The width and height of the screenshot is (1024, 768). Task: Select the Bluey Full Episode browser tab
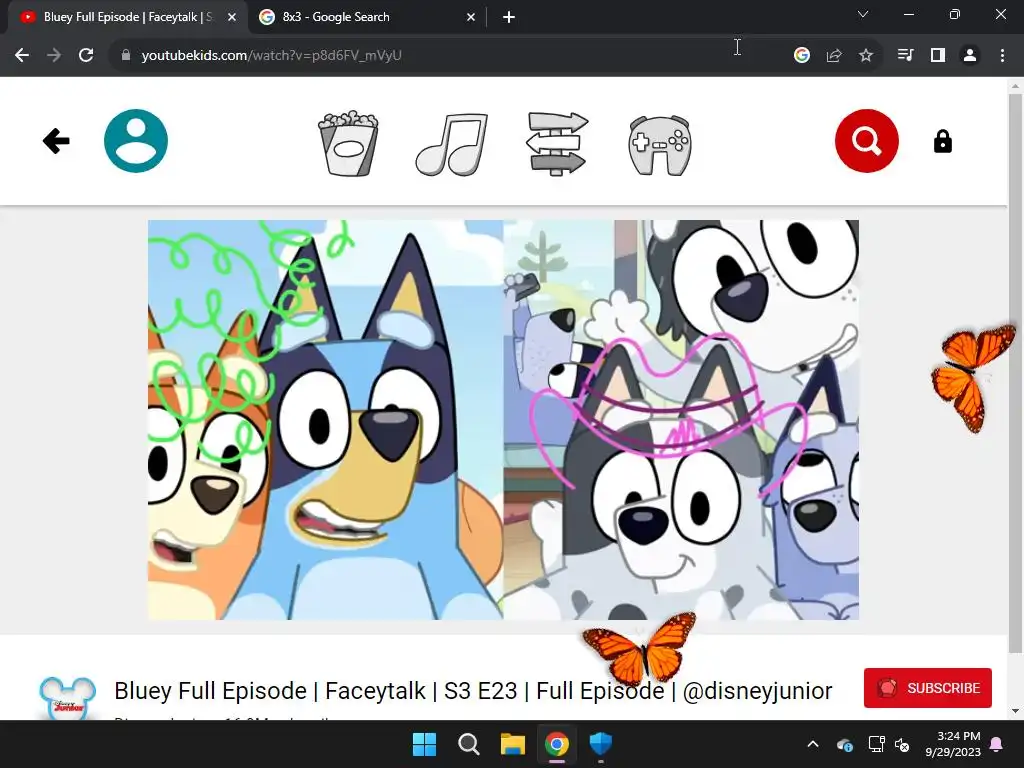tap(127, 17)
